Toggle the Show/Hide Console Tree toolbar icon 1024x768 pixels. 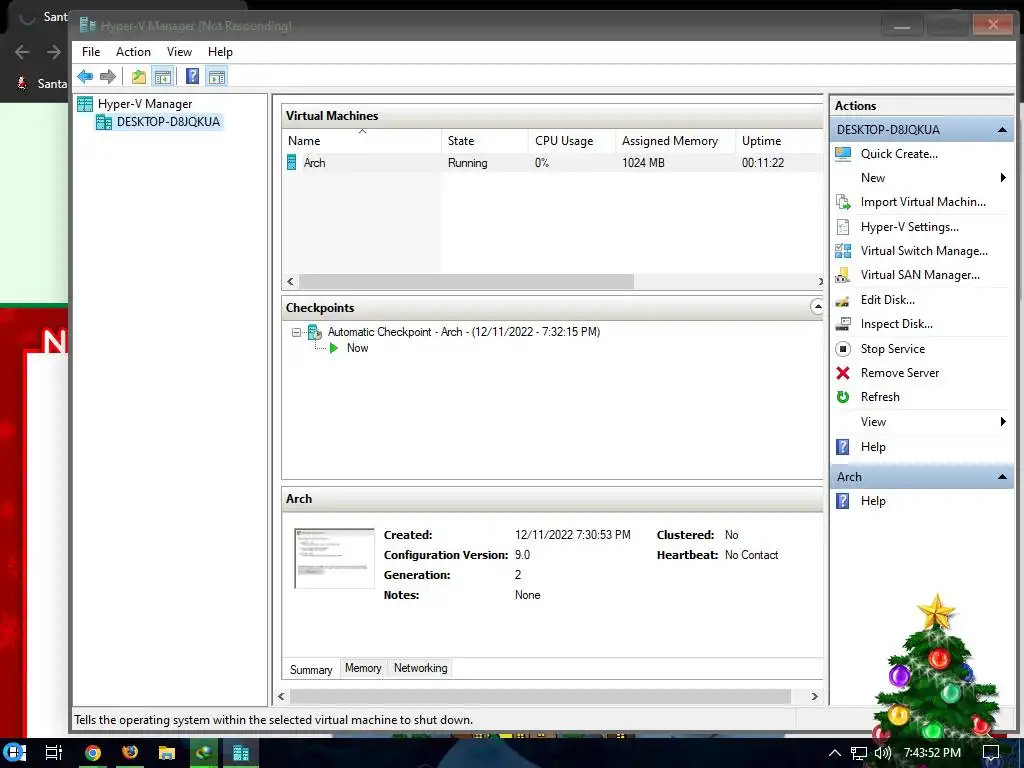(x=163, y=77)
